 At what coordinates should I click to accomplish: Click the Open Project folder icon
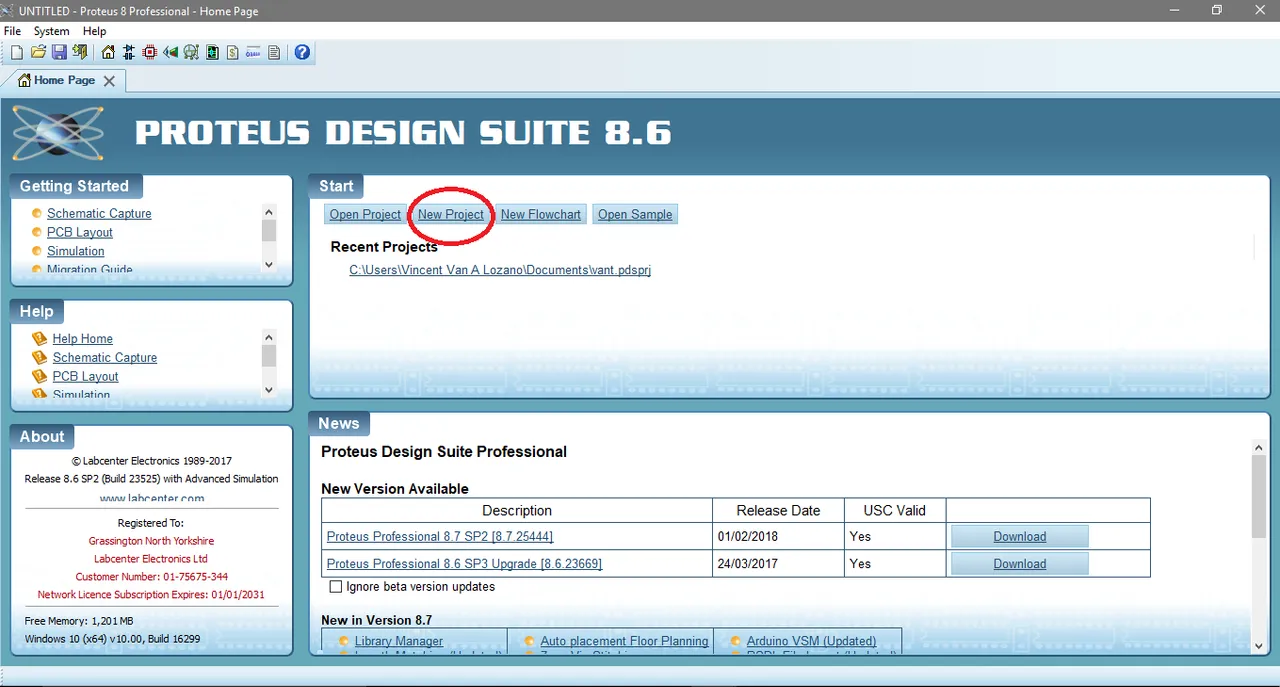pyautogui.click(x=38, y=52)
